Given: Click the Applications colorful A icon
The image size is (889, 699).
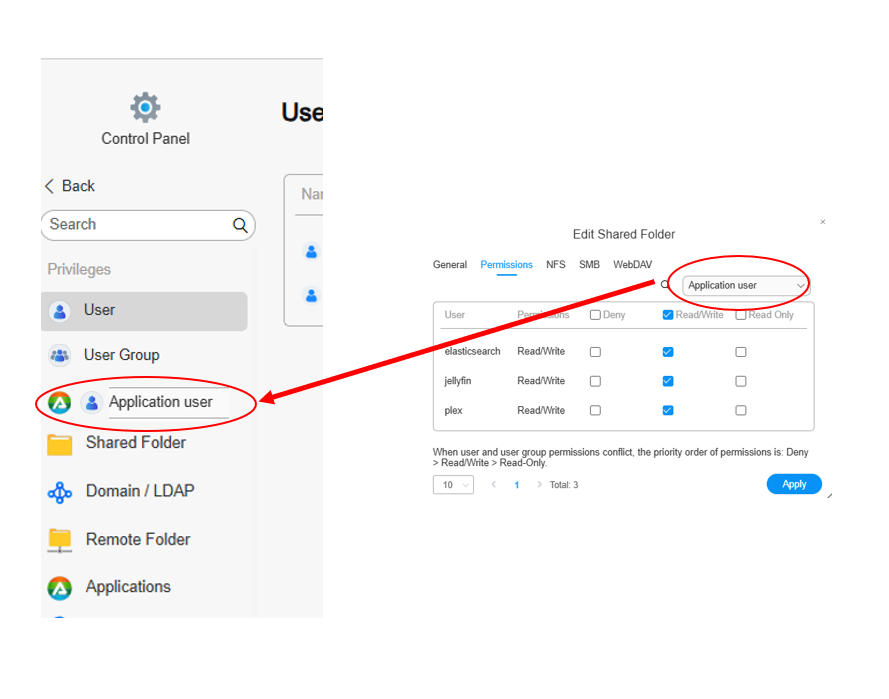Looking at the screenshot, I should 60,588.
